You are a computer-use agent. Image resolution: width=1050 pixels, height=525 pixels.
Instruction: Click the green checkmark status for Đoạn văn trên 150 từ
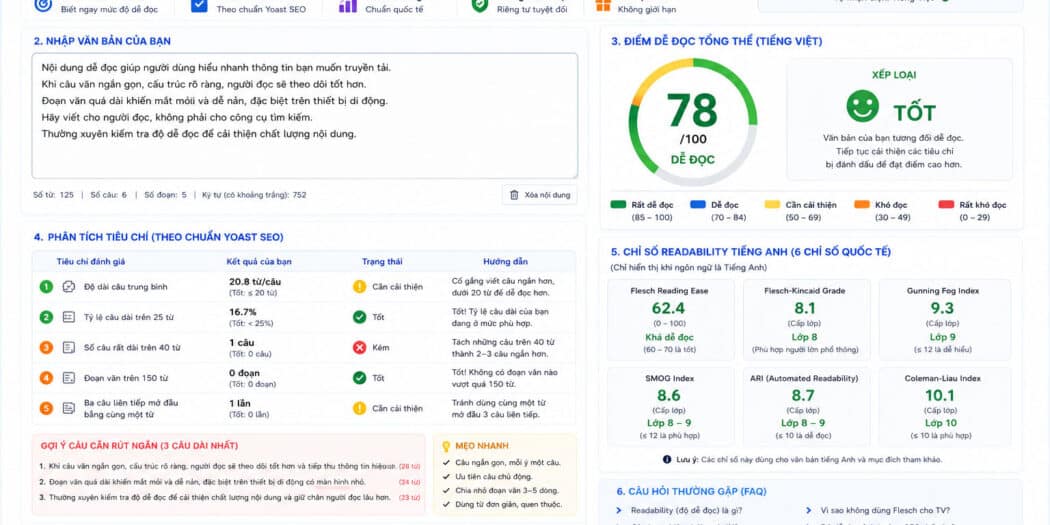point(360,378)
